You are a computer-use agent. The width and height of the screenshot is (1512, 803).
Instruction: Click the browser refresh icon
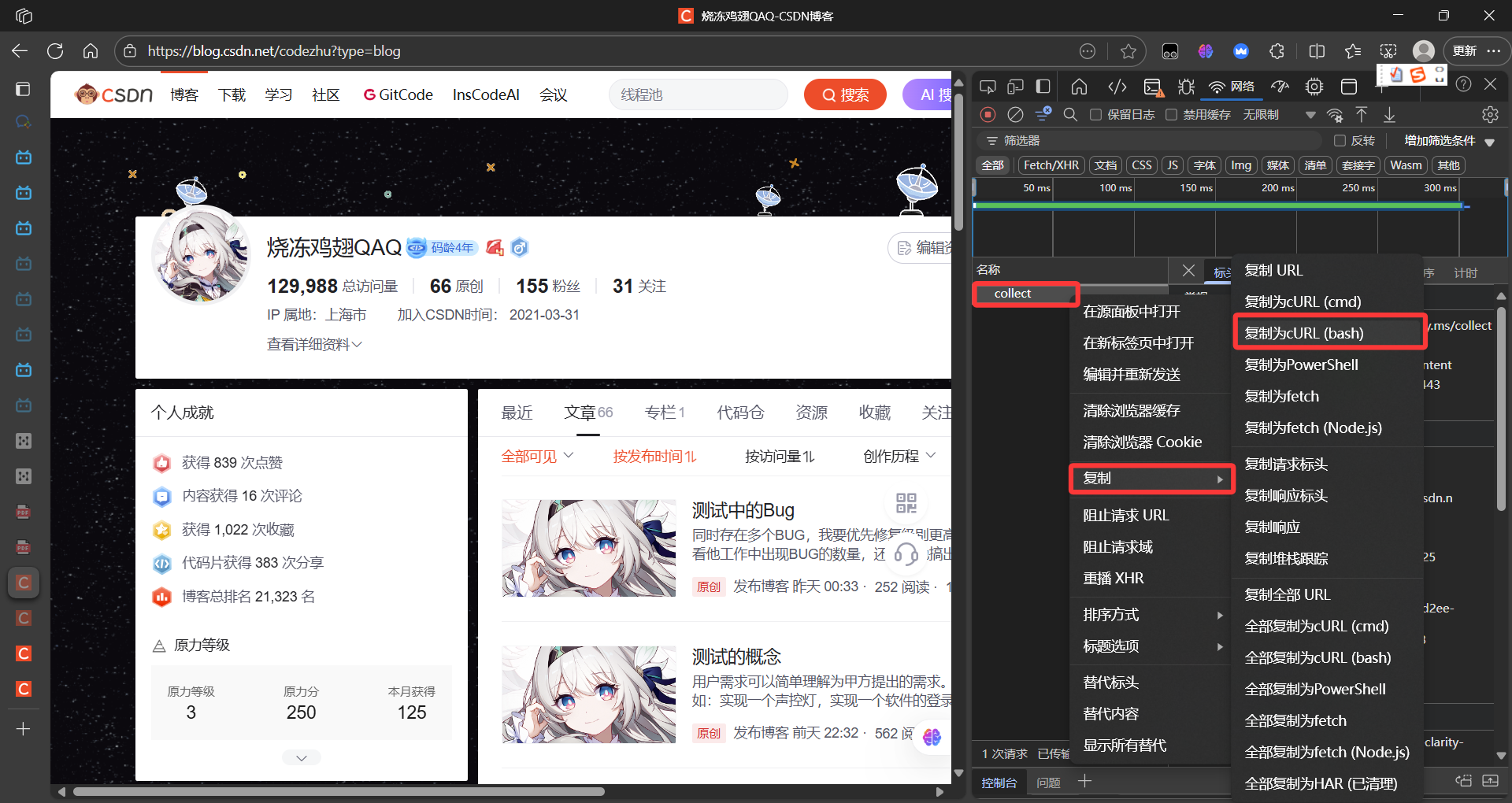(55, 51)
